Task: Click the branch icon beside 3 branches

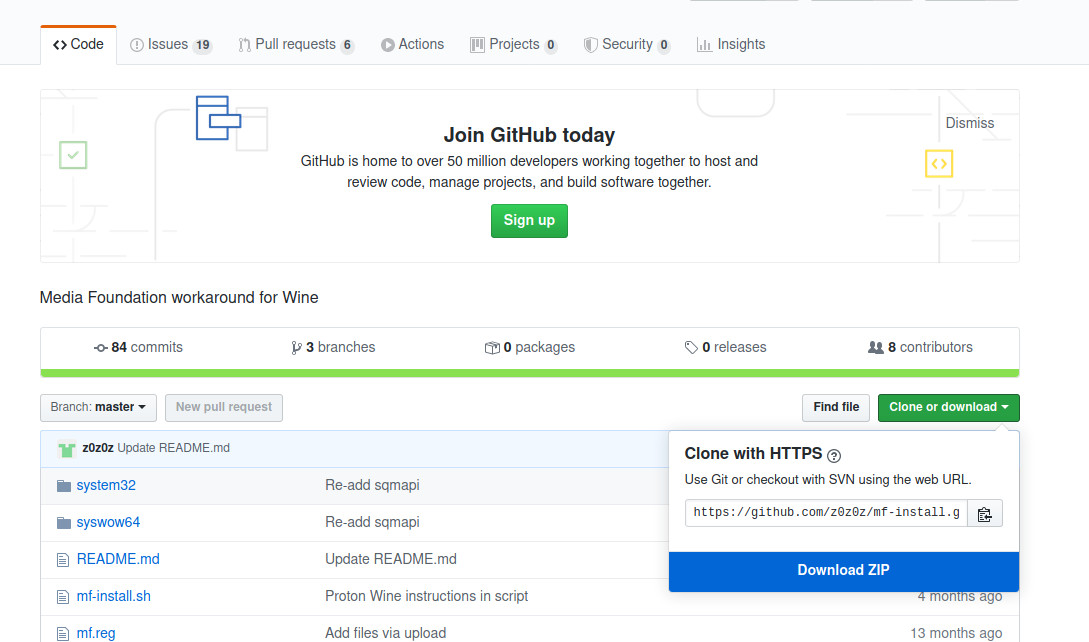Action: point(297,348)
